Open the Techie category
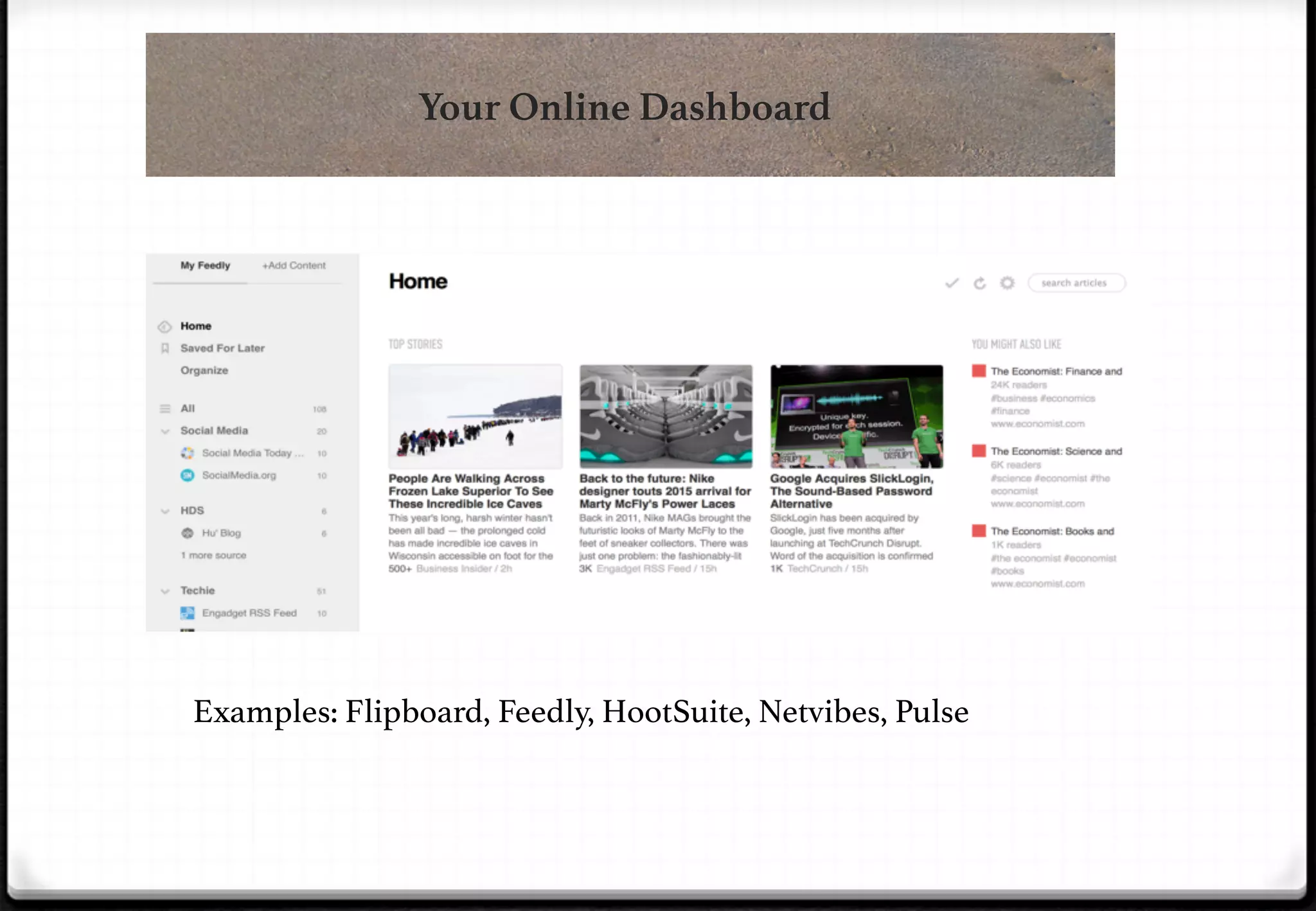1316x911 pixels. (x=198, y=590)
